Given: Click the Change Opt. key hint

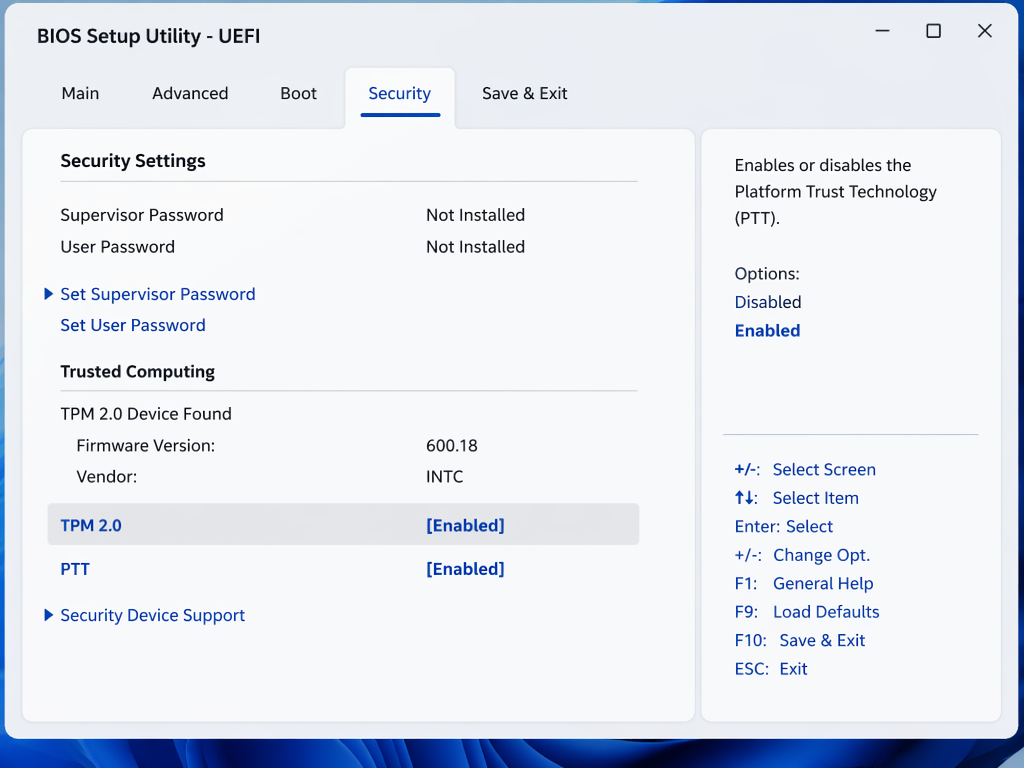Looking at the screenshot, I should (x=802, y=555).
